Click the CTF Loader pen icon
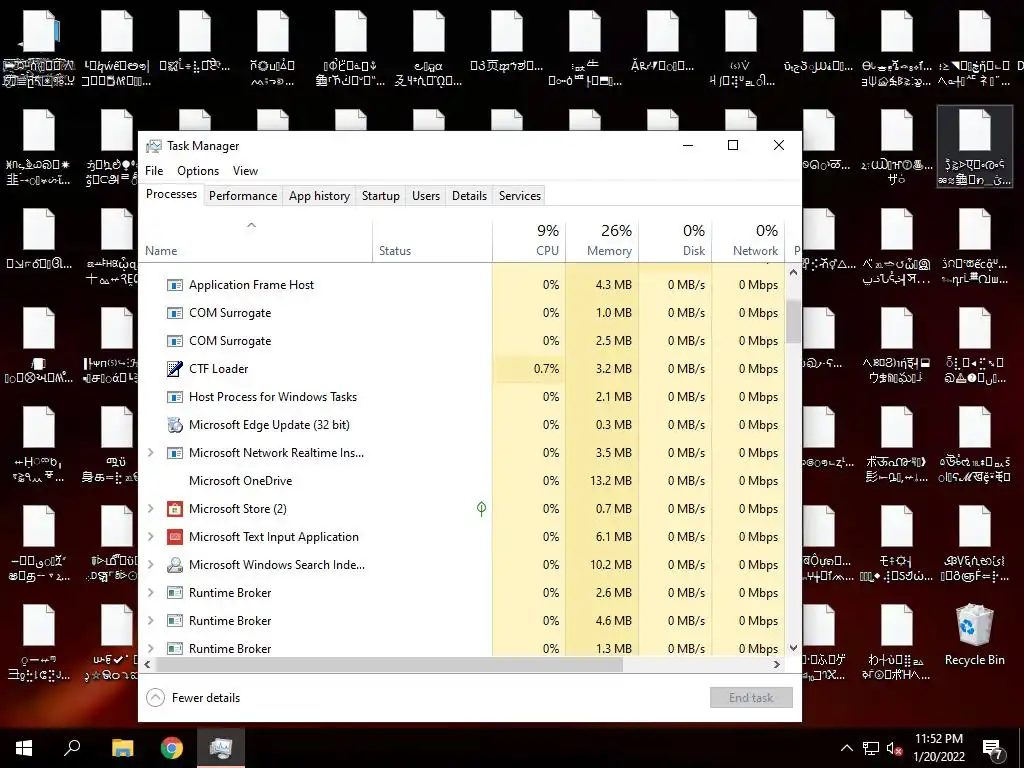1024x768 pixels. pos(174,369)
